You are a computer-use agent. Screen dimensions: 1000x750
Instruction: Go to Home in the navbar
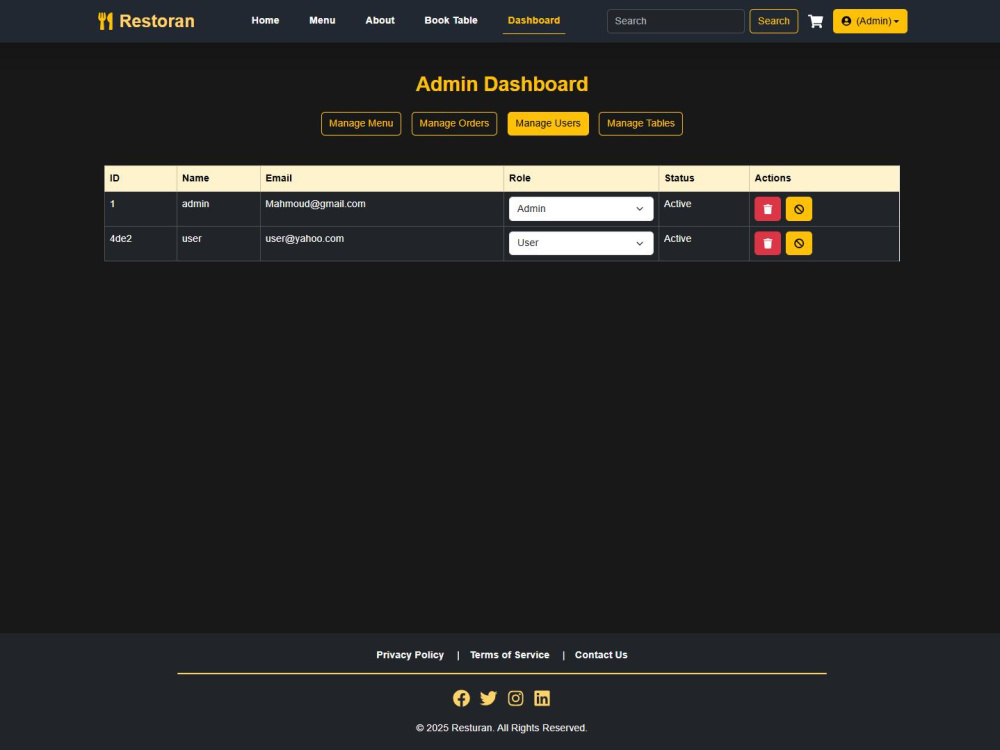[265, 20]
